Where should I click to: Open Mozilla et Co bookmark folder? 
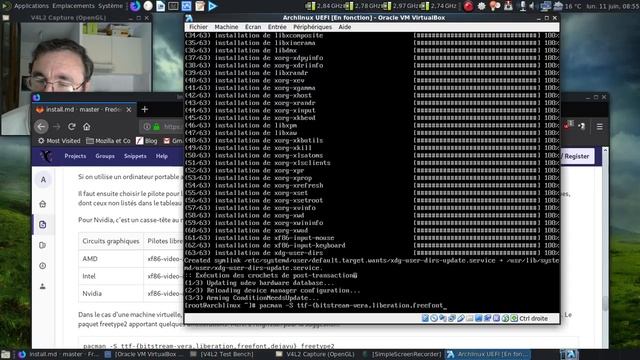tap(108, 141)
